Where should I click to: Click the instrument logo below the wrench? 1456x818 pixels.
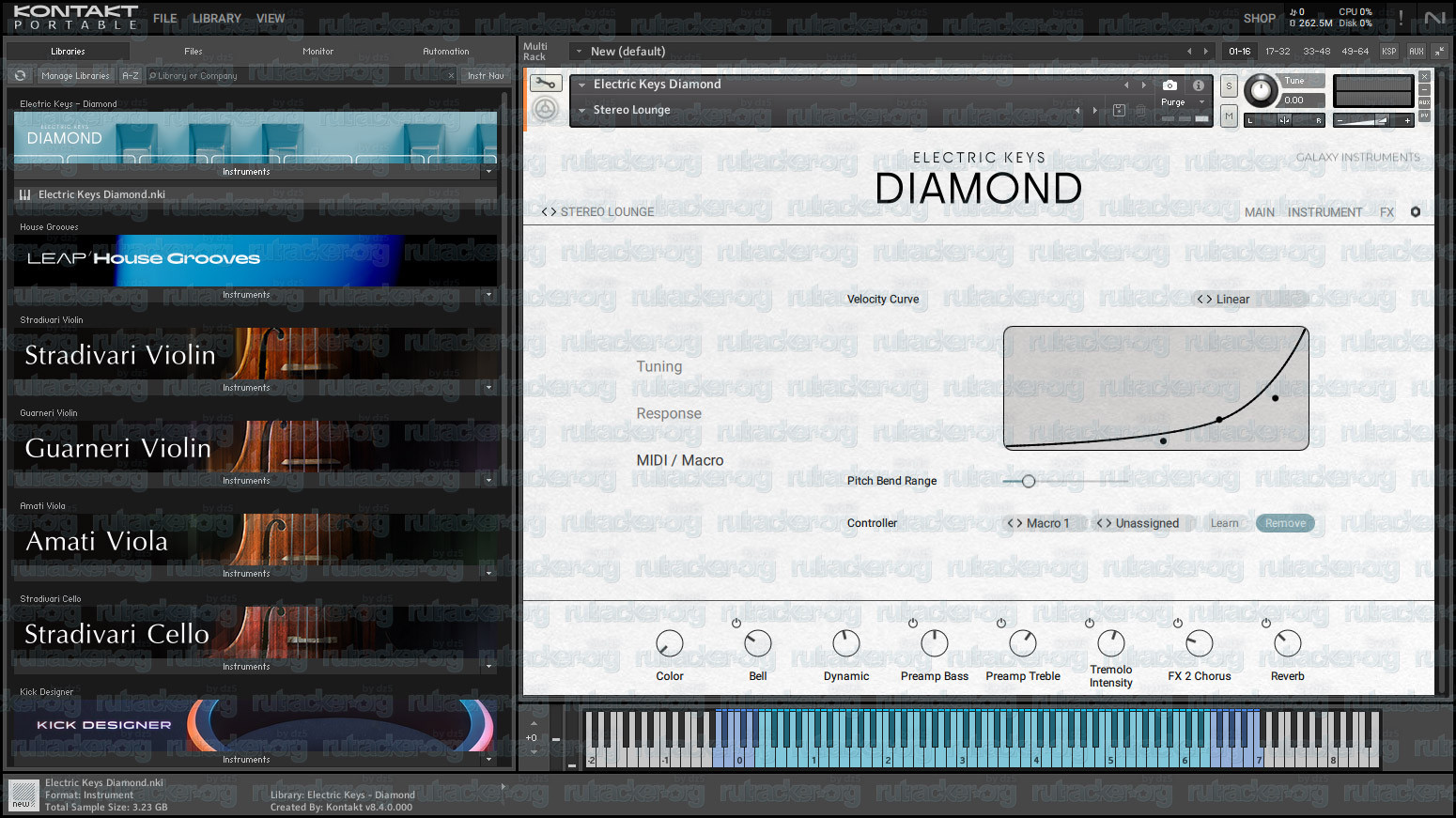545,110
